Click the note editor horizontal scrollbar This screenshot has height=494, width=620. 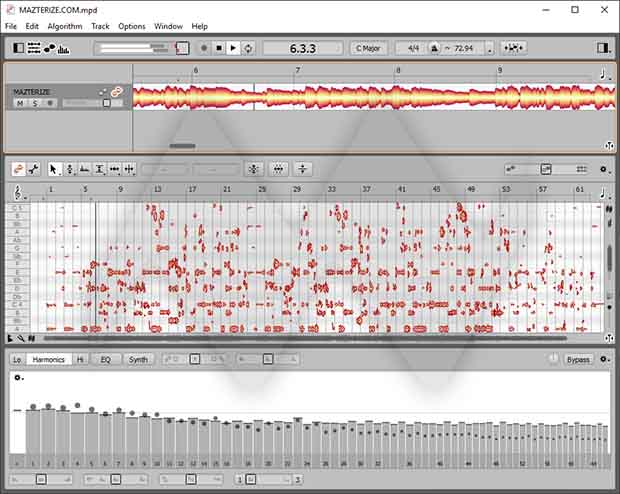pyautogui.click(x=304, y=338)
